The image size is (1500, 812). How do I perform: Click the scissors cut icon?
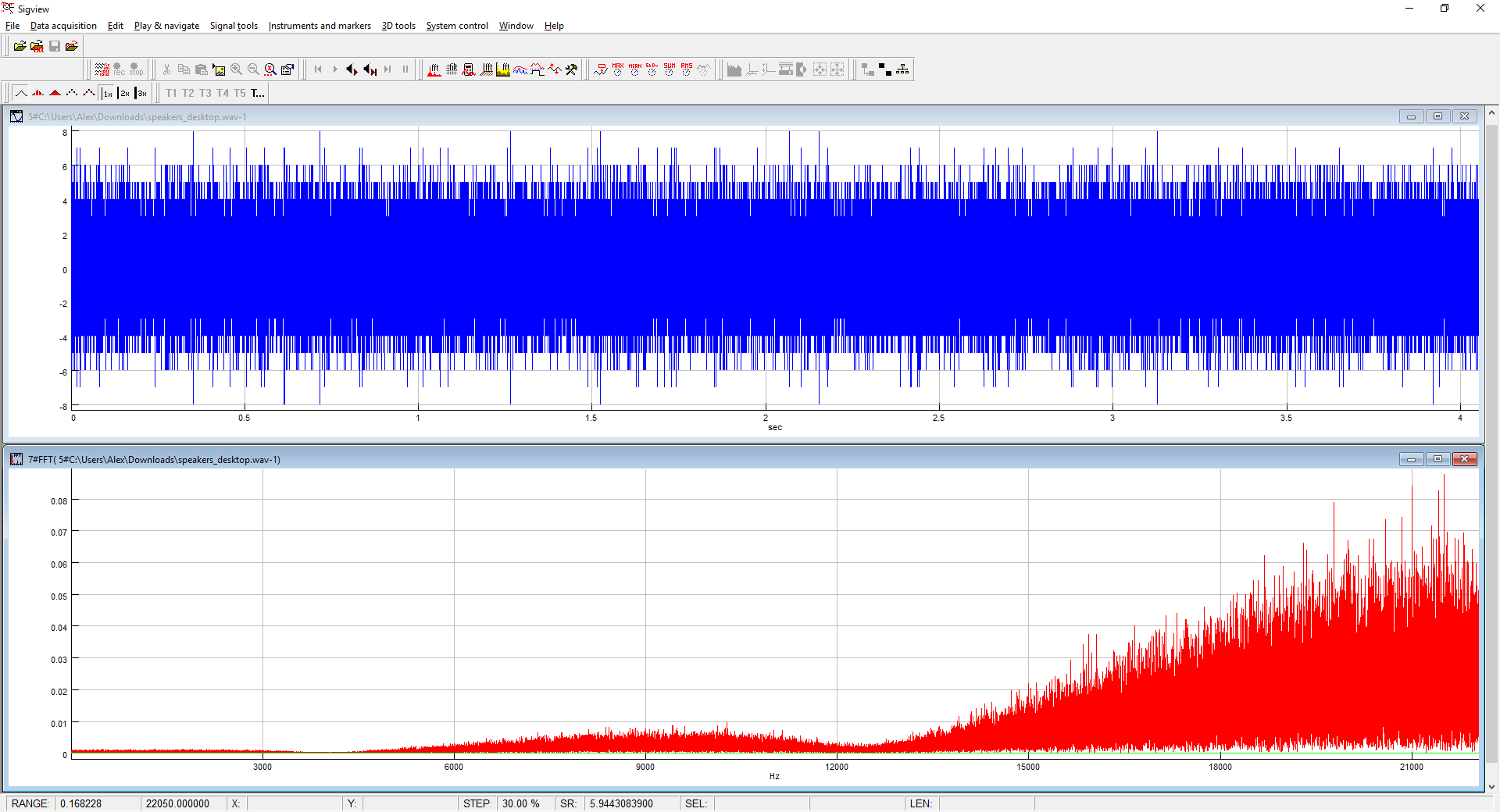click(x=166, y=69)
